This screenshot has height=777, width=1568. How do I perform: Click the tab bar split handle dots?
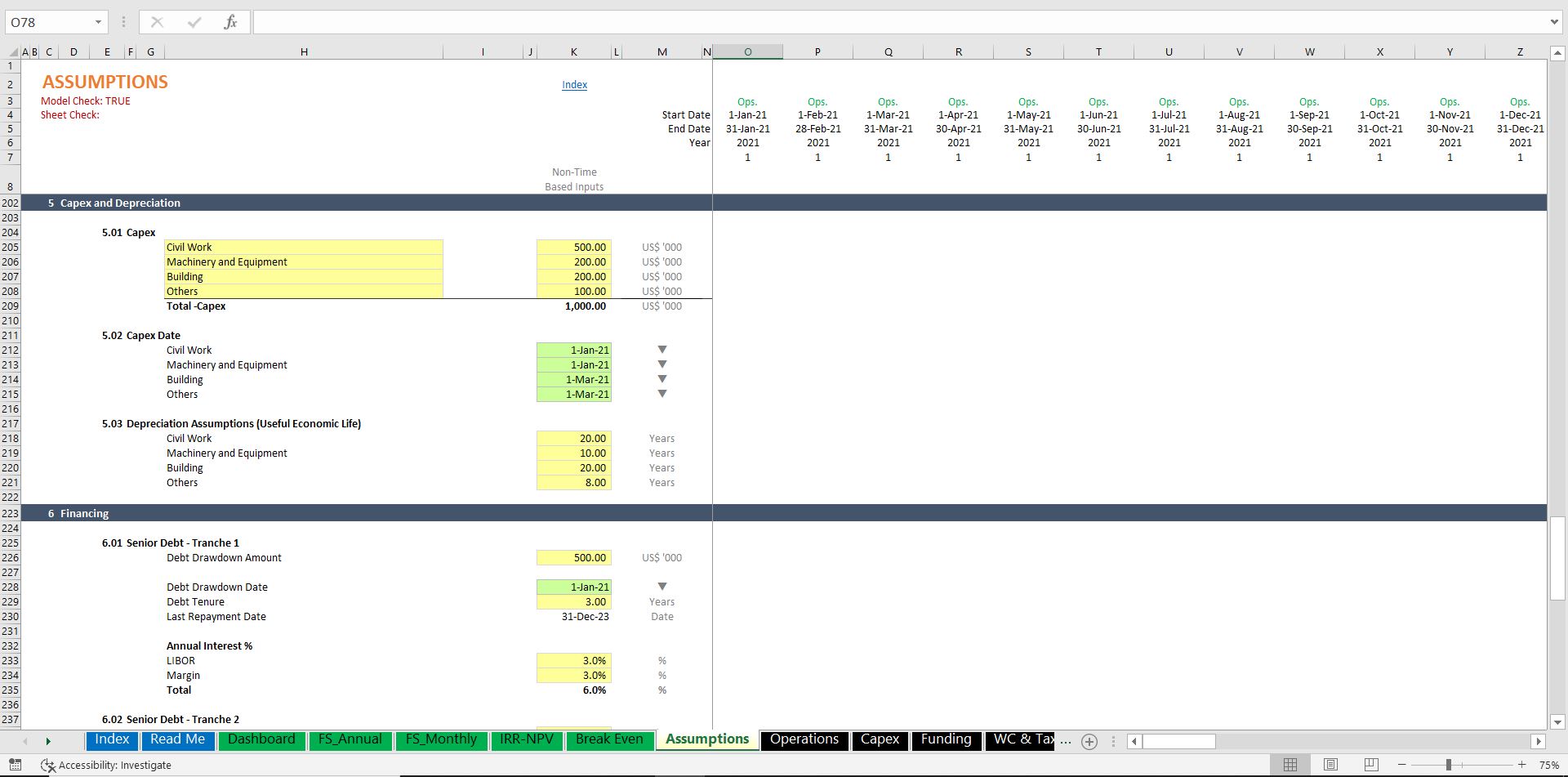[1112, 741]
